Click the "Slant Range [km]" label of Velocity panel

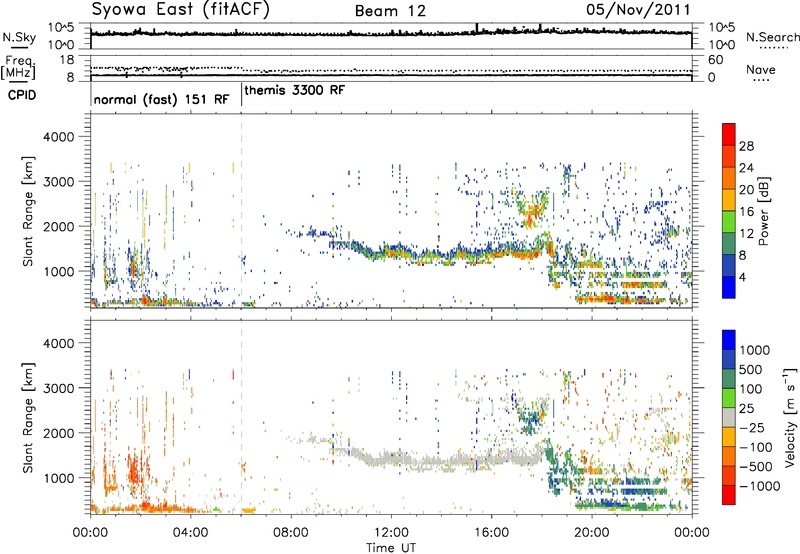(29, 417)
